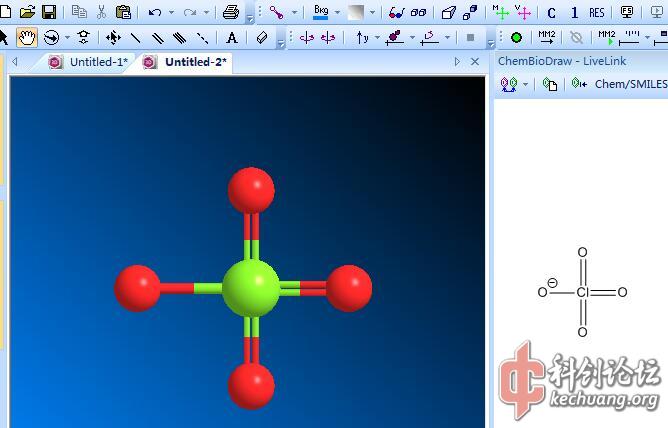The height and width of the screenshot is (428, 668).
Task: Click the single bond tool
Action: click(x=136, y=38)
